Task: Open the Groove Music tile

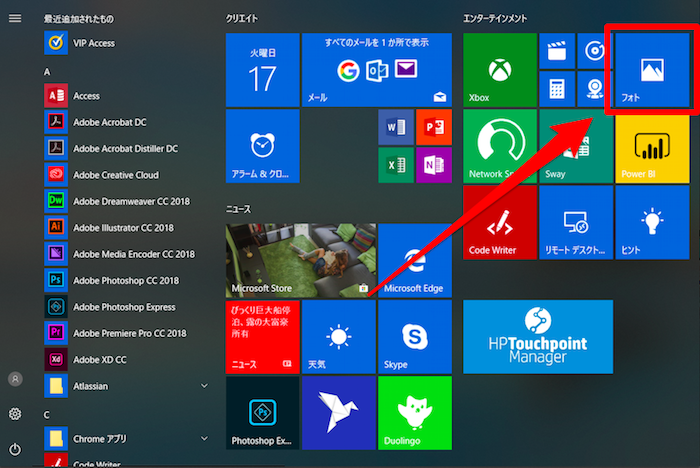Action: tap(595, 51)
